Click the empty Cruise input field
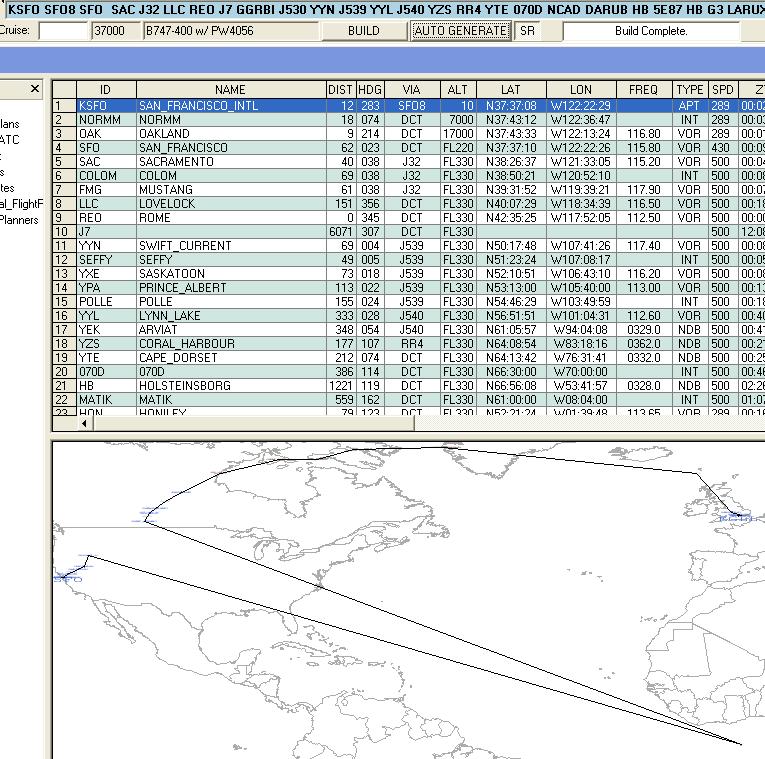Viewport: 765px width, 759px height. pyautogui.click(x=63, y=31)
